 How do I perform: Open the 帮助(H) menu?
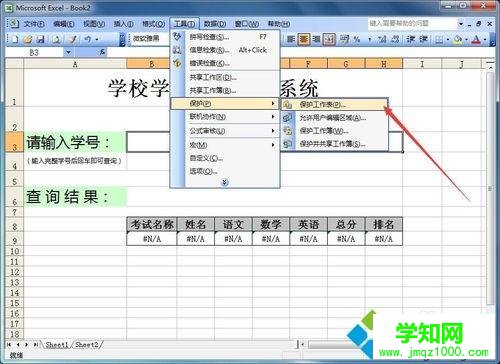[x=279, y=24]
